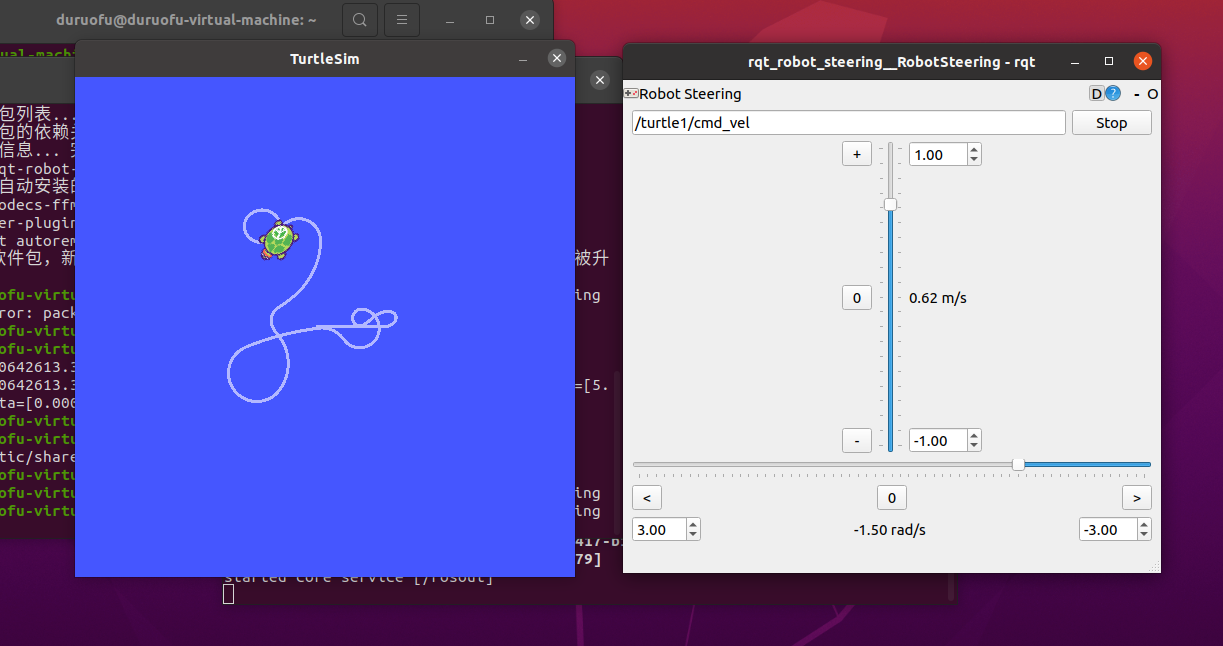Click the terminal search magnifier icon
Screen dimensions: 1223x646
pyautogui.click(x=360, y=20)
